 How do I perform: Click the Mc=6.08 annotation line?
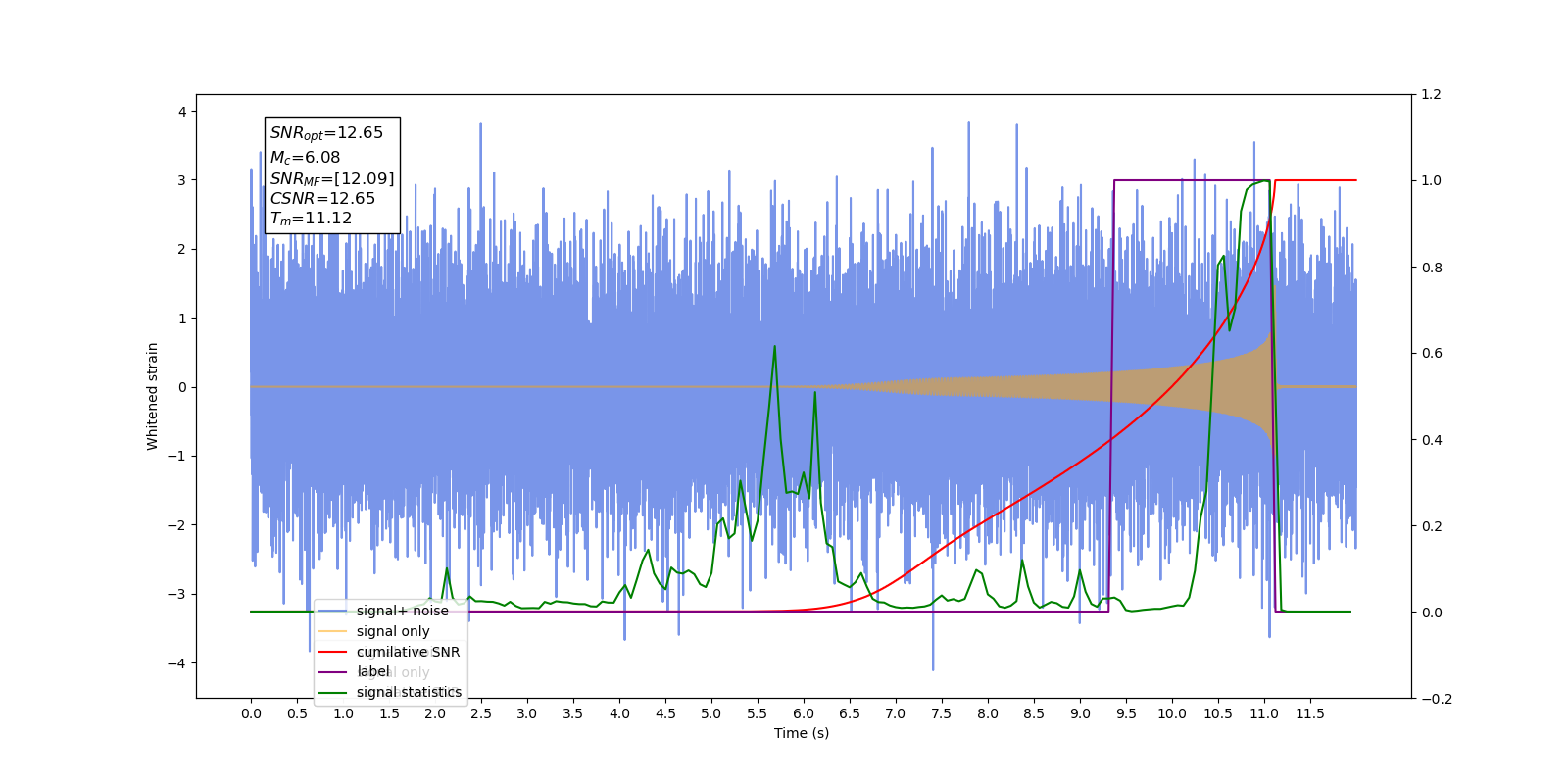click(305, 157)
